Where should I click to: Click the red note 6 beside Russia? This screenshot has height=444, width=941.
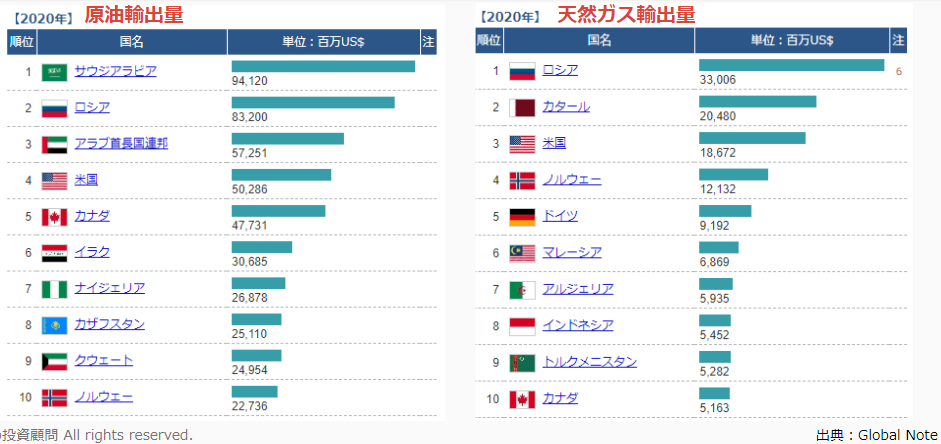[899, 71]
